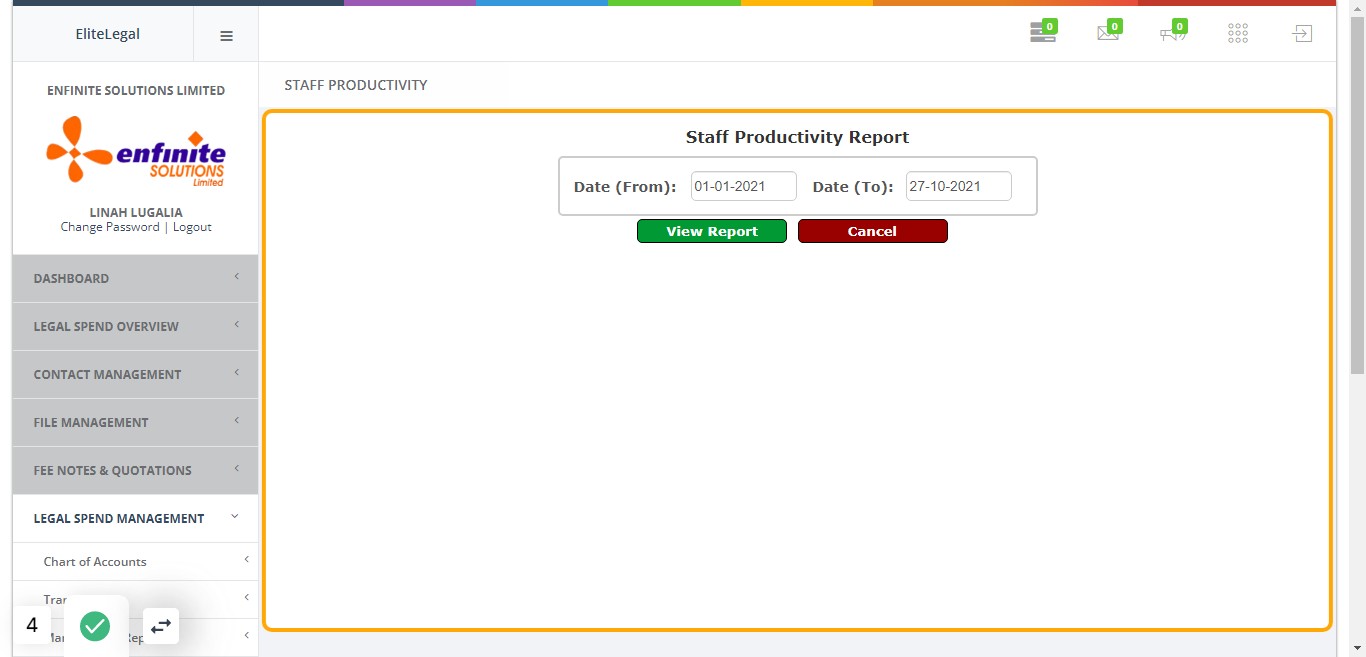Expand the Dashboard menu
Screen dimensions: 1366x657
point(135,278)
